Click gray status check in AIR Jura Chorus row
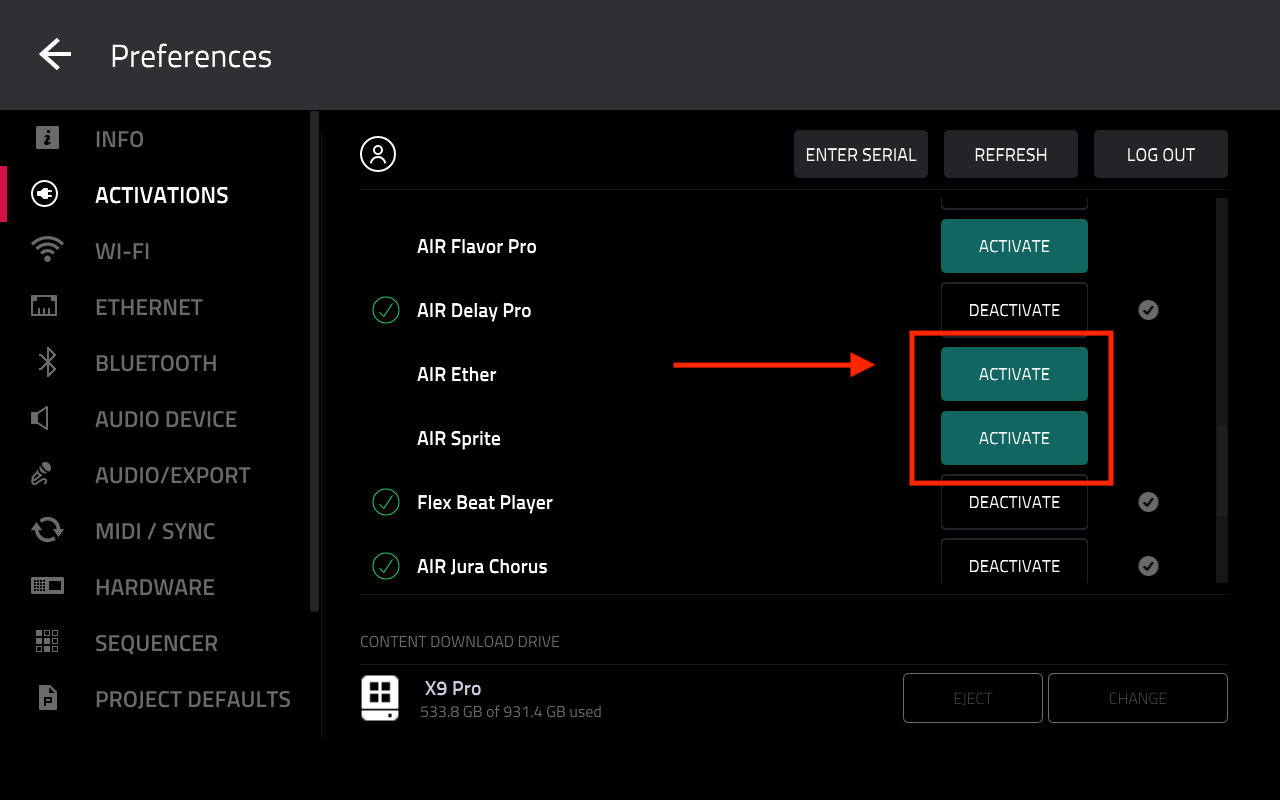1280x800 pixels. coord(1148,566)
